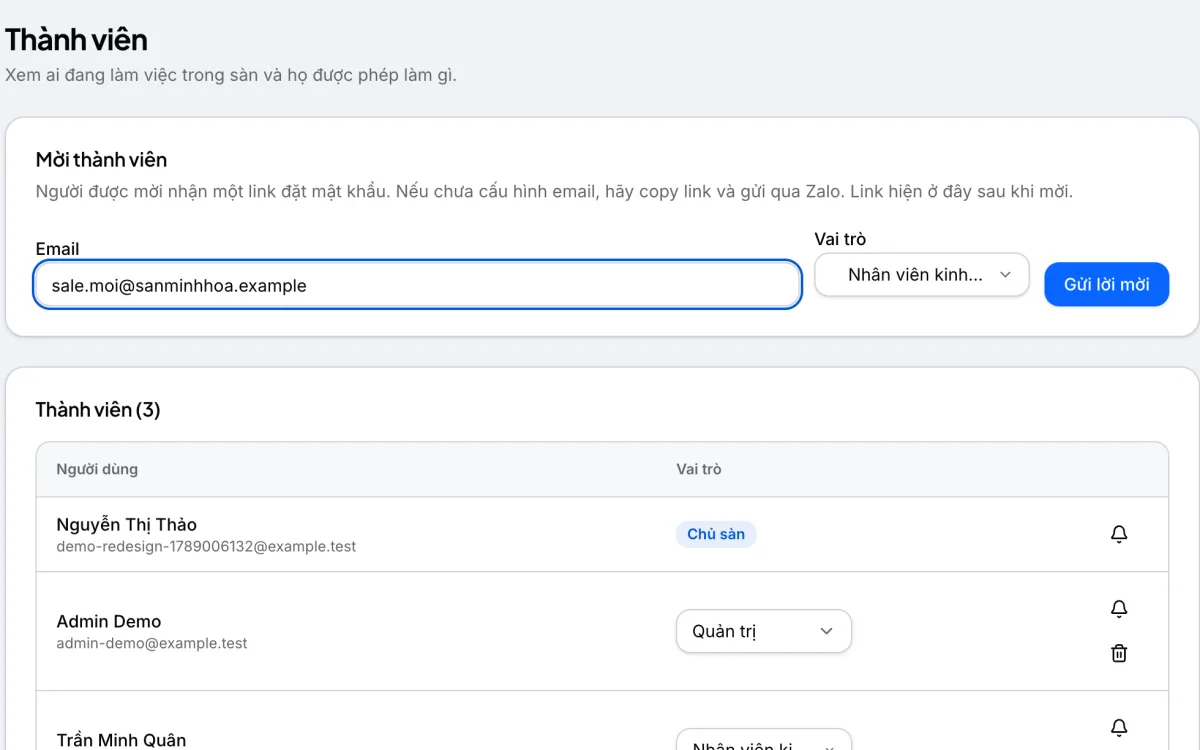Click the Người dùng column header
This screenshot has width=1200, height=750.
click(x=97, y=469)
